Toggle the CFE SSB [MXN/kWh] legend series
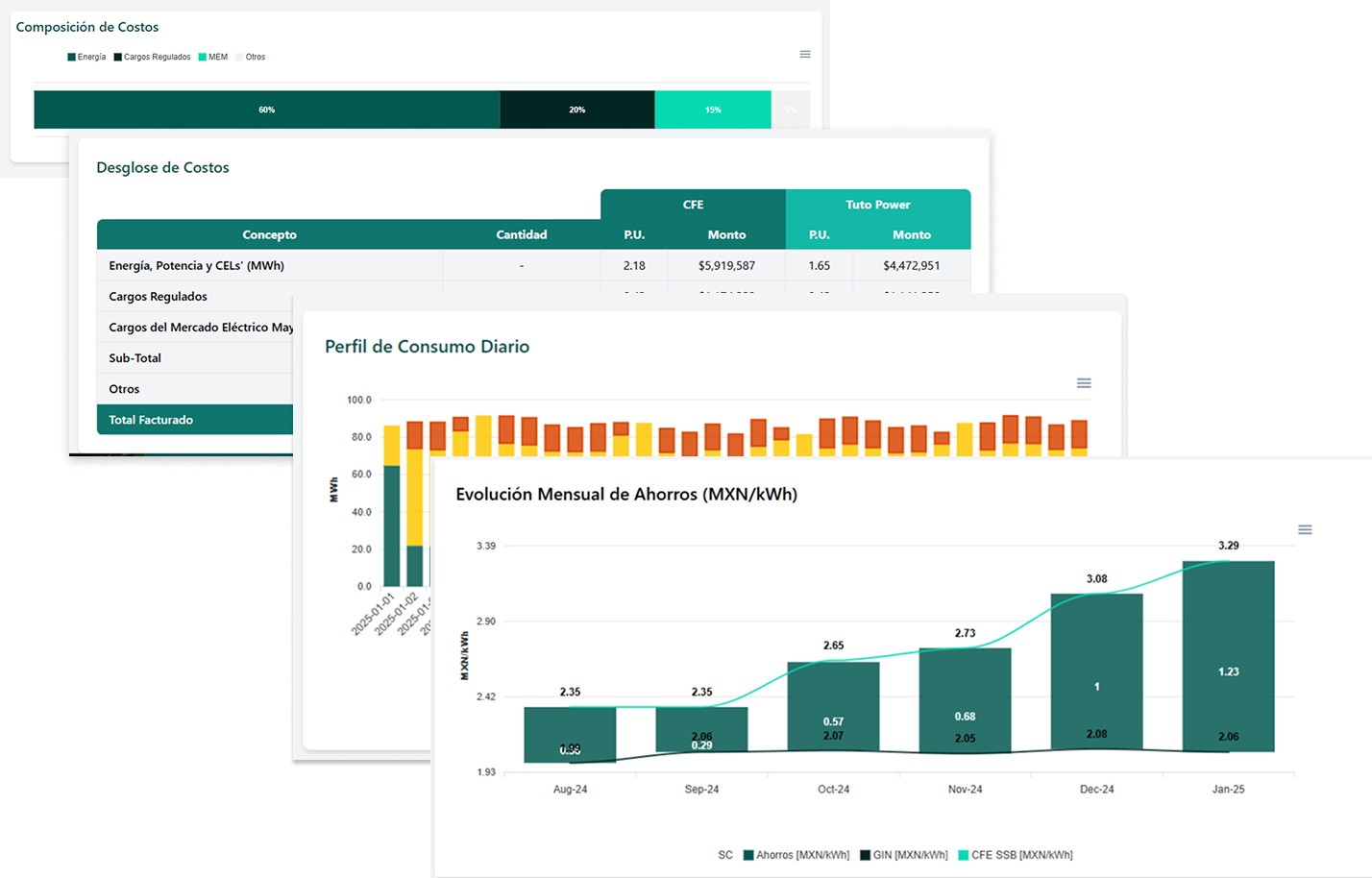Image resolution: width=1372 pixels, height=878 pixels. (1016, 855)
